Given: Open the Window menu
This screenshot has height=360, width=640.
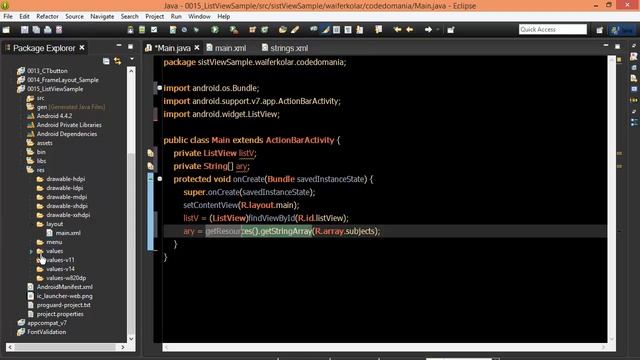Looking at the screenshot, I should point(199,16).
